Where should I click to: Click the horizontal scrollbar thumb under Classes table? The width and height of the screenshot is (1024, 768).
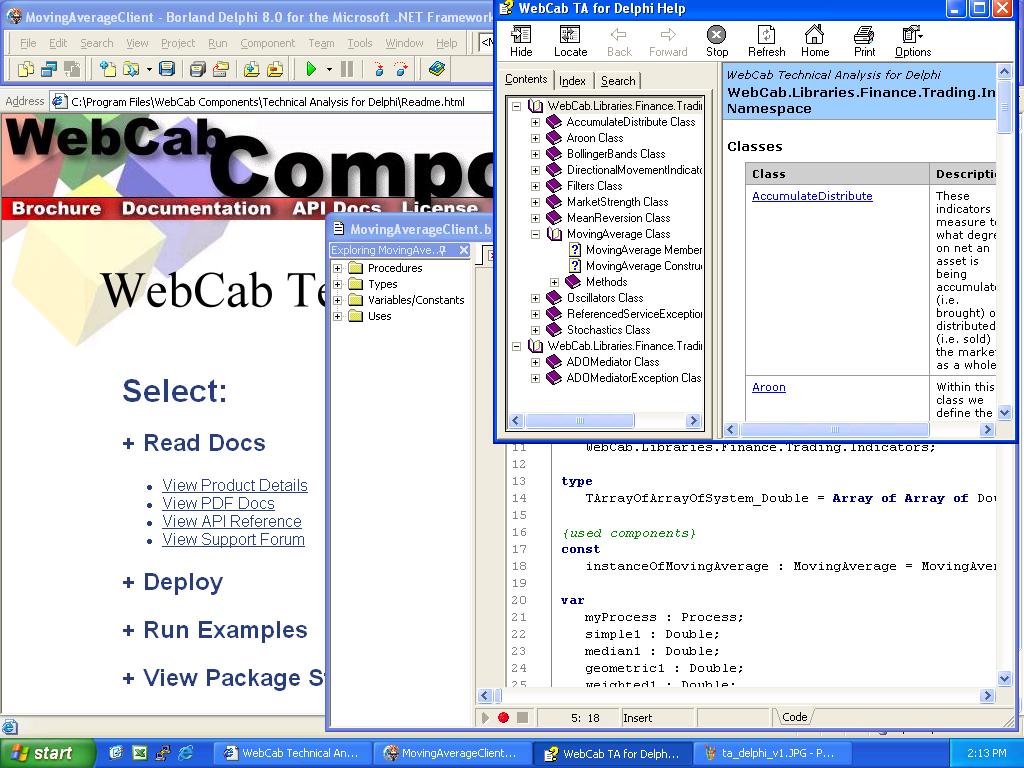tap(834, 430)
